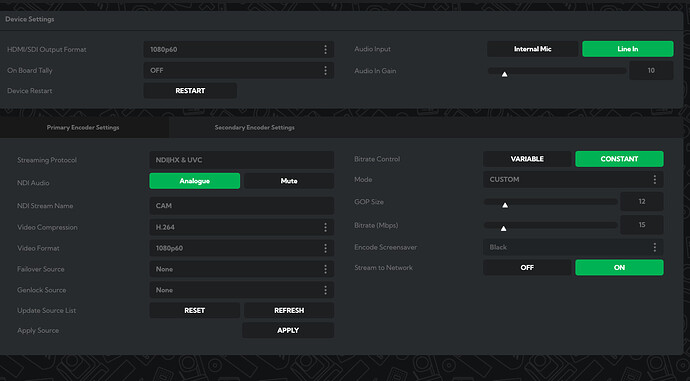The width and height of the screenshot is (690, 381).
Task: Open HDMI/SDI Output Format dropdown menu dots
Action: [x=325, y=49]
